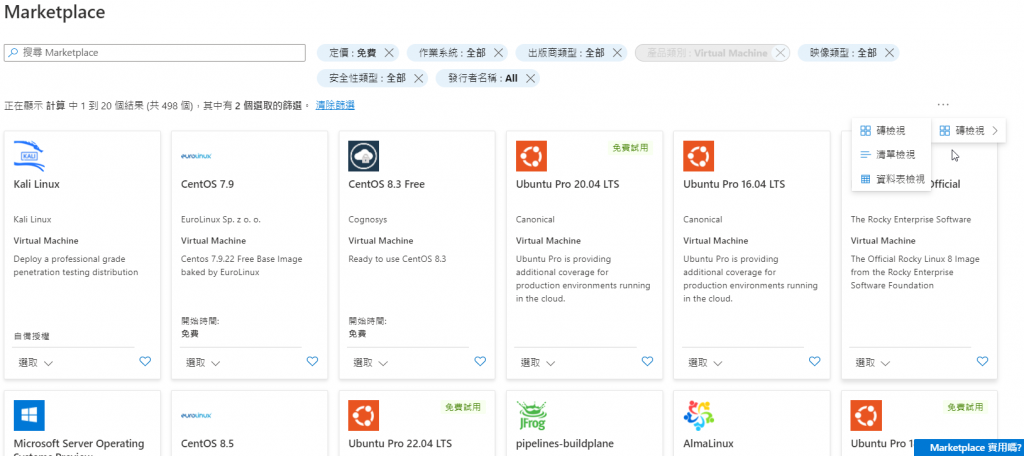The image size is (1024, 456).
Task: Click the JFrog logo on pipelines-buildplane card
Action: 531,415
